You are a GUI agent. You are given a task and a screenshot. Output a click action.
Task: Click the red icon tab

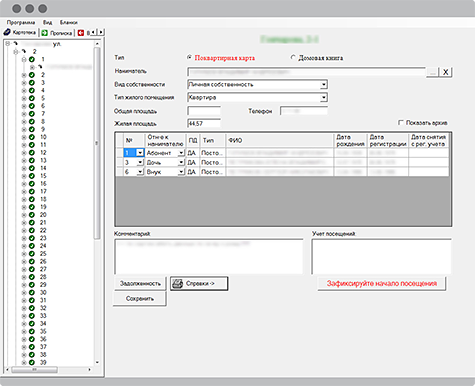point(81,33)
